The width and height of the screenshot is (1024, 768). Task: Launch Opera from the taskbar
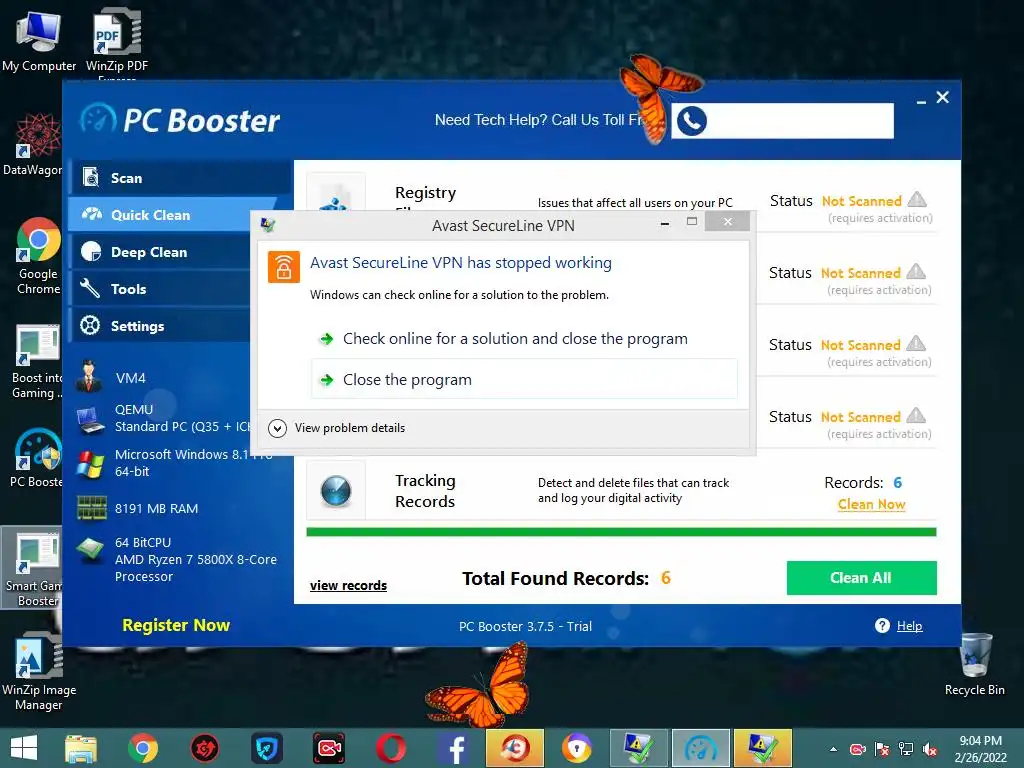[391, 748]
